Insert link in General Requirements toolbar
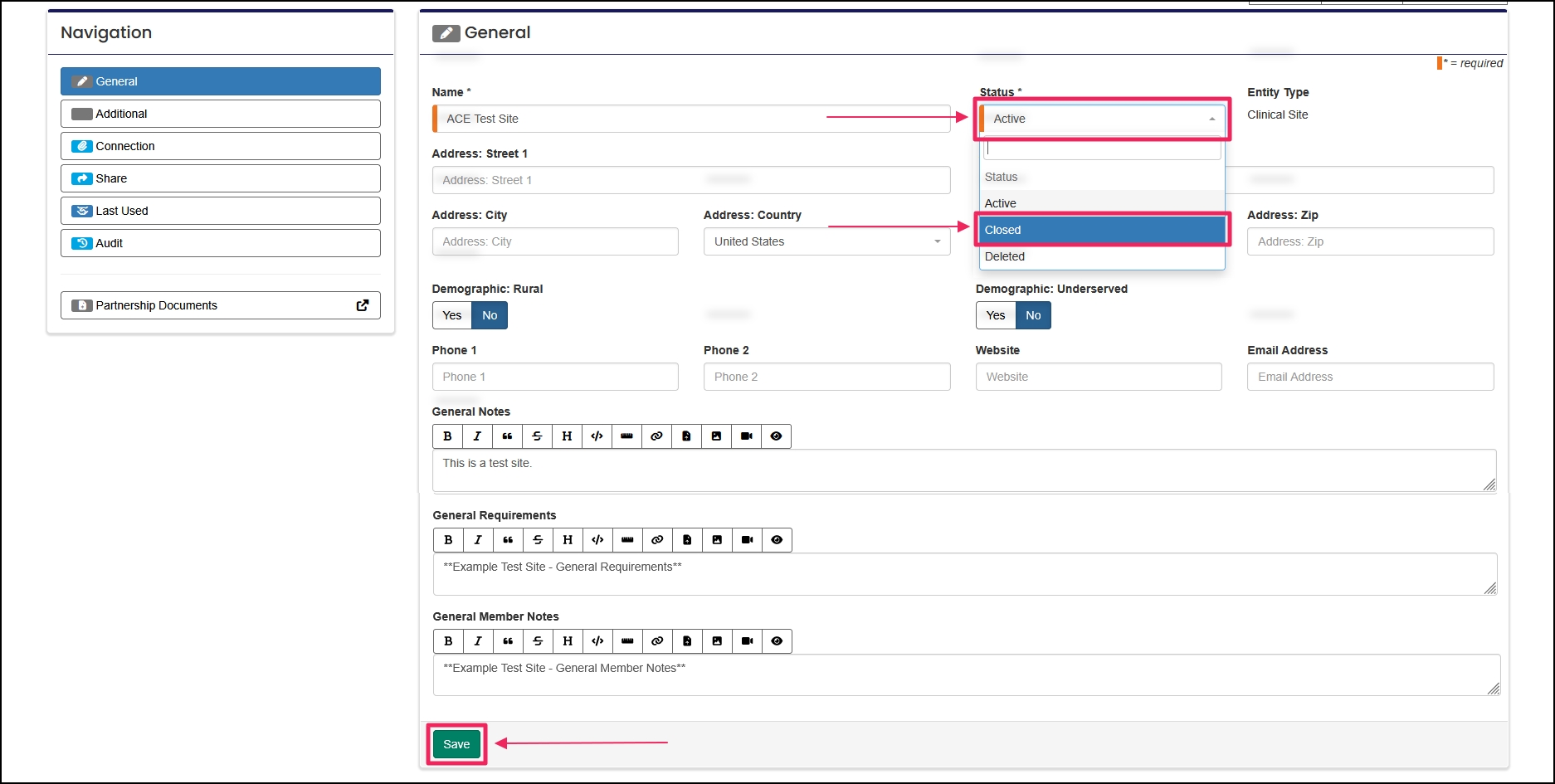This screenshot has height=784, width=1555. pos(657,540)
